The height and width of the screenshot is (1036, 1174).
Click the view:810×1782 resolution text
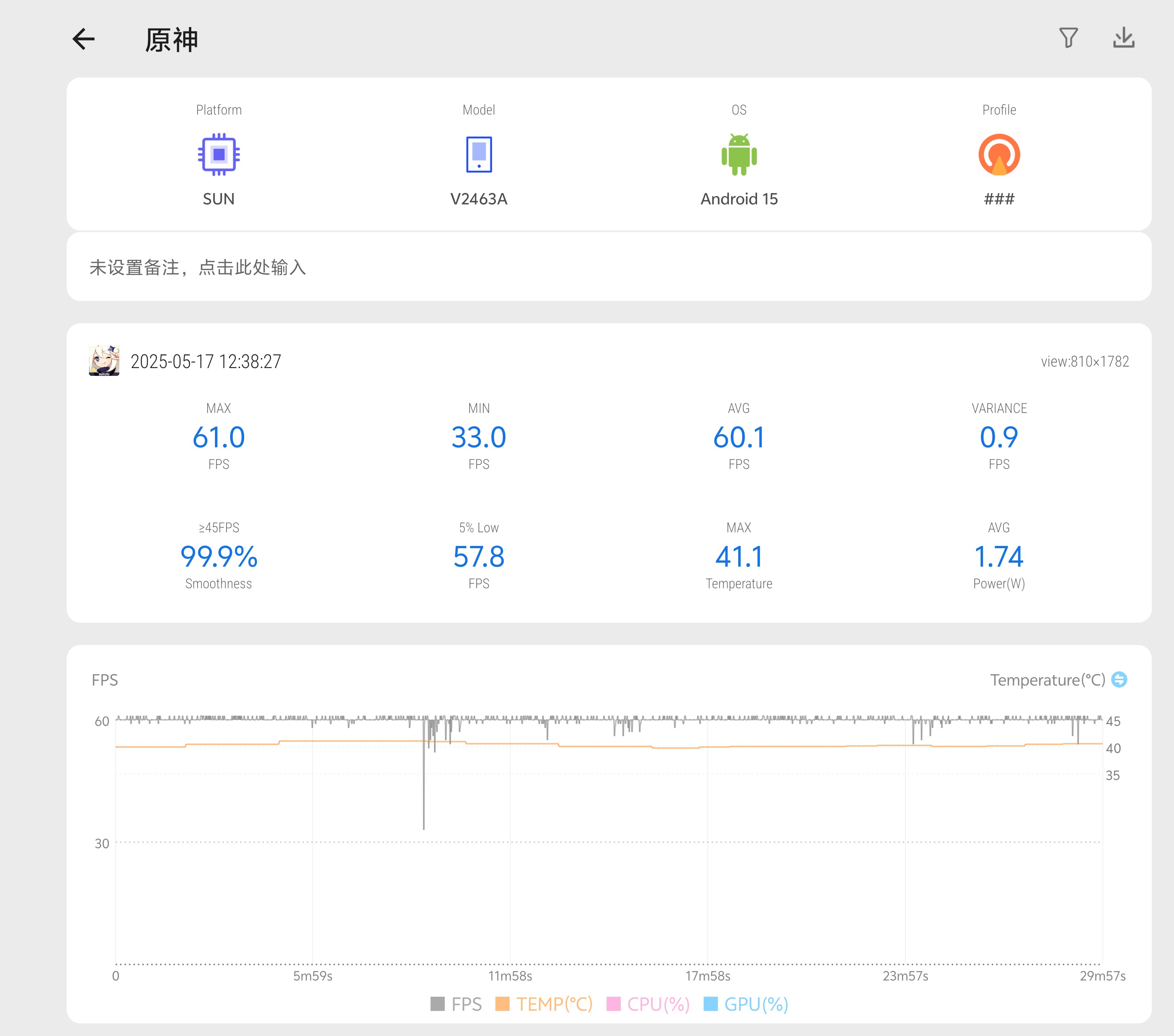coord(1085,361)
